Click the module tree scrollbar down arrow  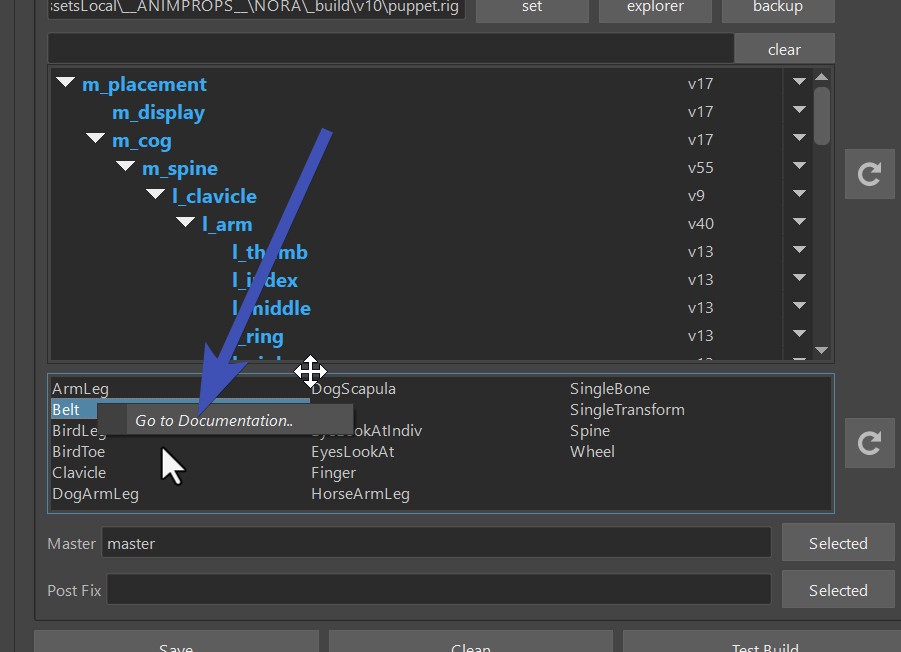click(x=822, y=350)
